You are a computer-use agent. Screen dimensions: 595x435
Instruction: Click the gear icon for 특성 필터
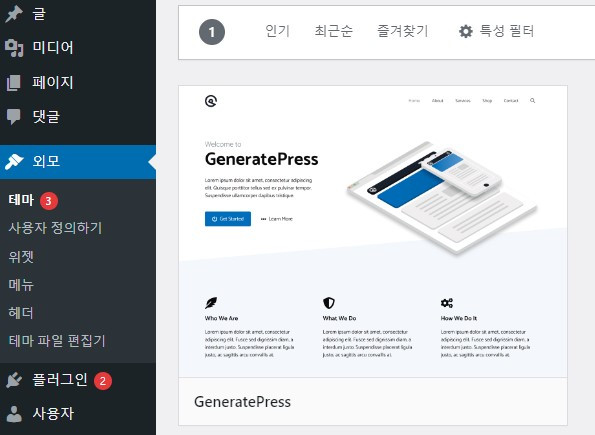pyautogui.click(x=466, y=31)
